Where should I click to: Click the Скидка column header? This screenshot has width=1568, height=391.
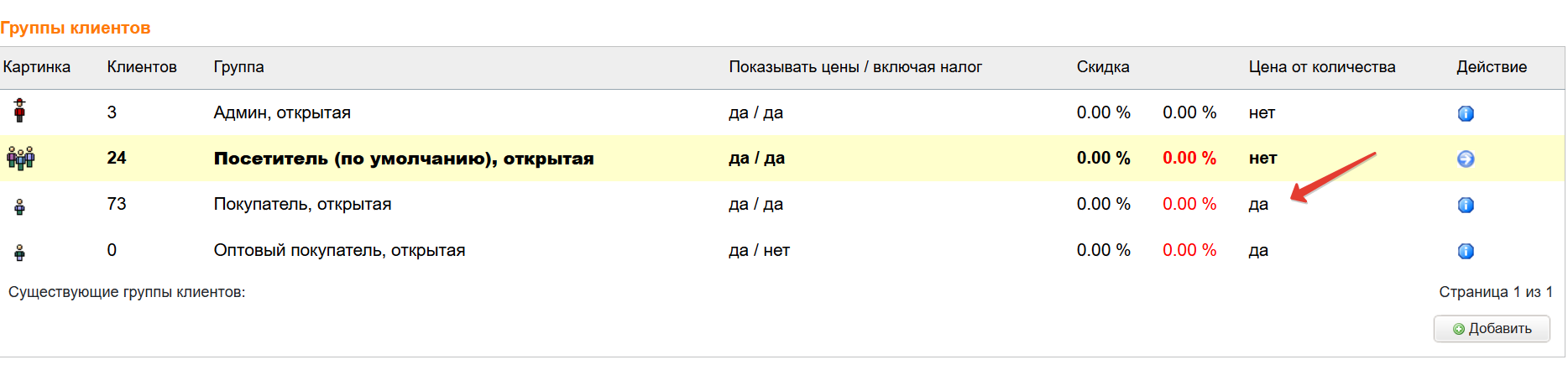coord(1102,67)
